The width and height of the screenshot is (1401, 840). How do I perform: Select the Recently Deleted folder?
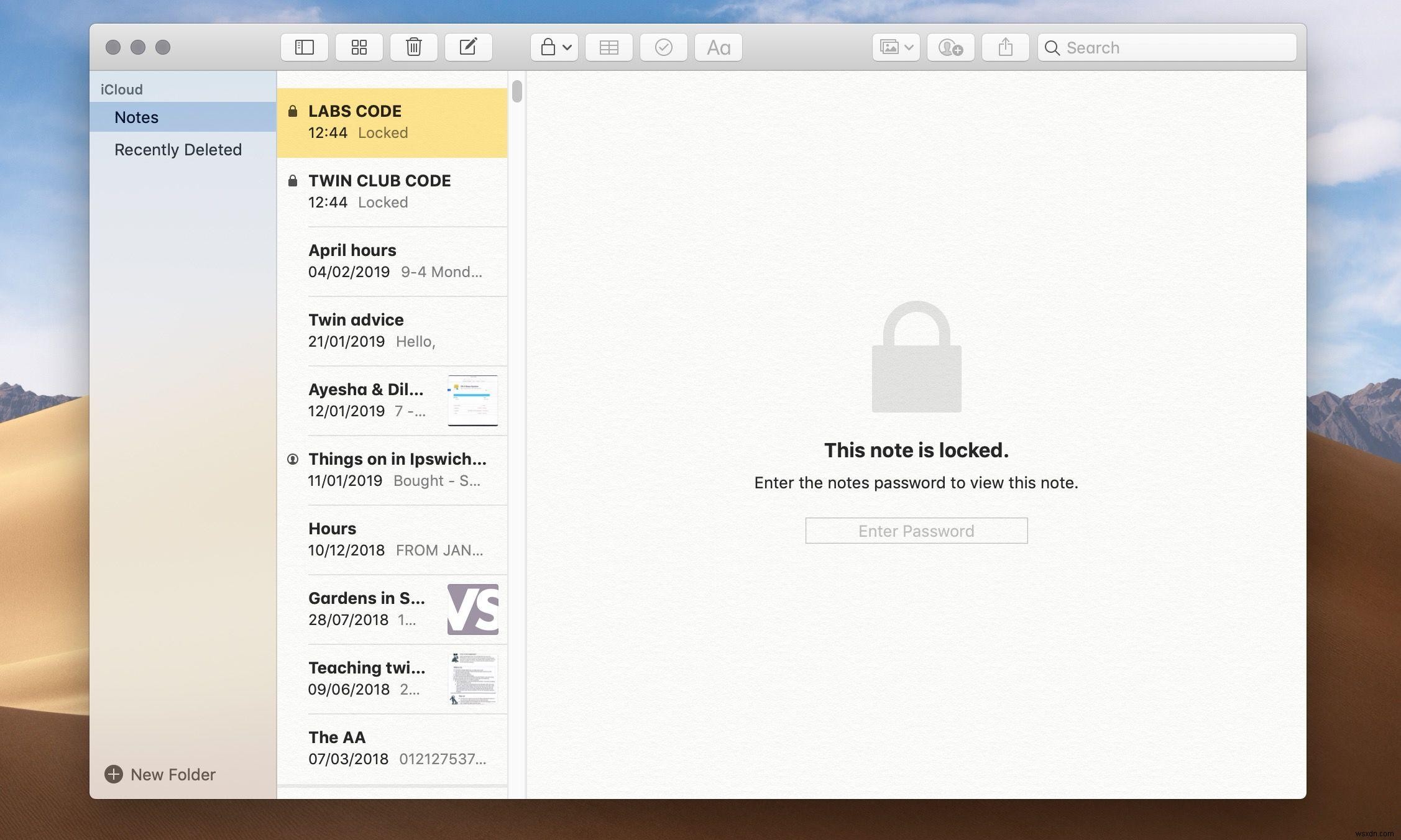[x=178, y=149]
